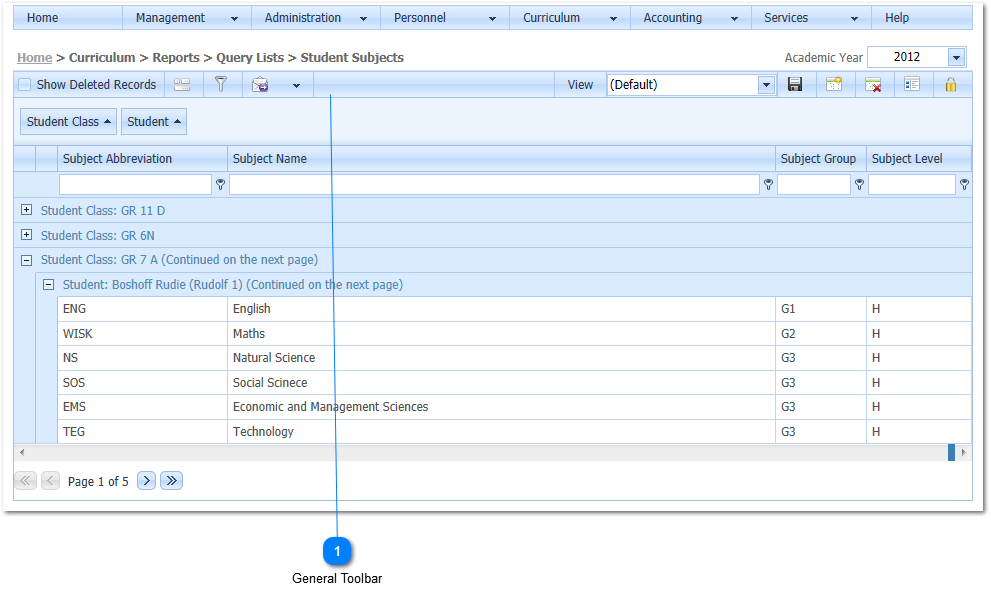
Task: Open Subject Abbreviation filter condition icon
Action: point(220,184)
